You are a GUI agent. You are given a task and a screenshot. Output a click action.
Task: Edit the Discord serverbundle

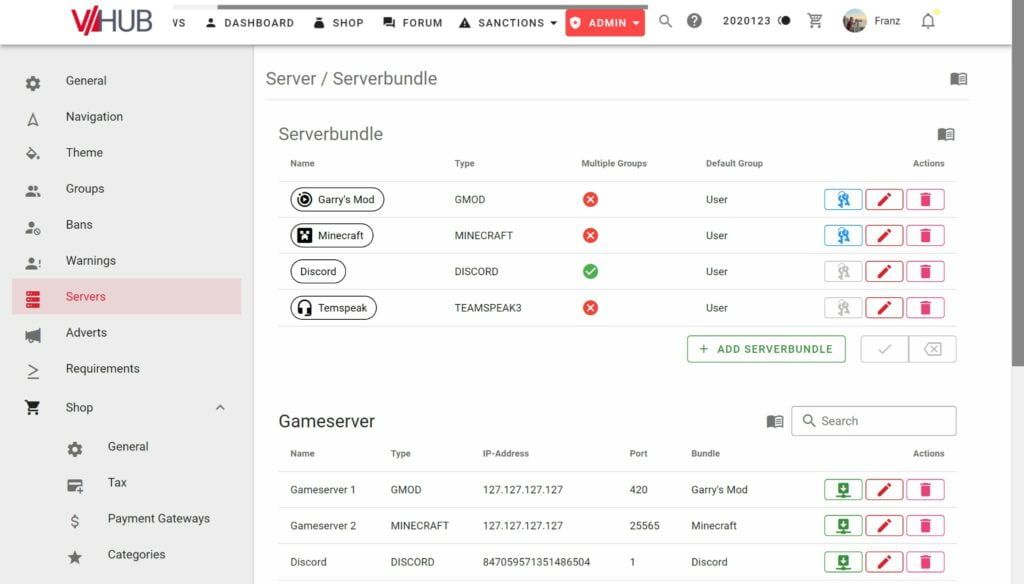pos(884,271)
